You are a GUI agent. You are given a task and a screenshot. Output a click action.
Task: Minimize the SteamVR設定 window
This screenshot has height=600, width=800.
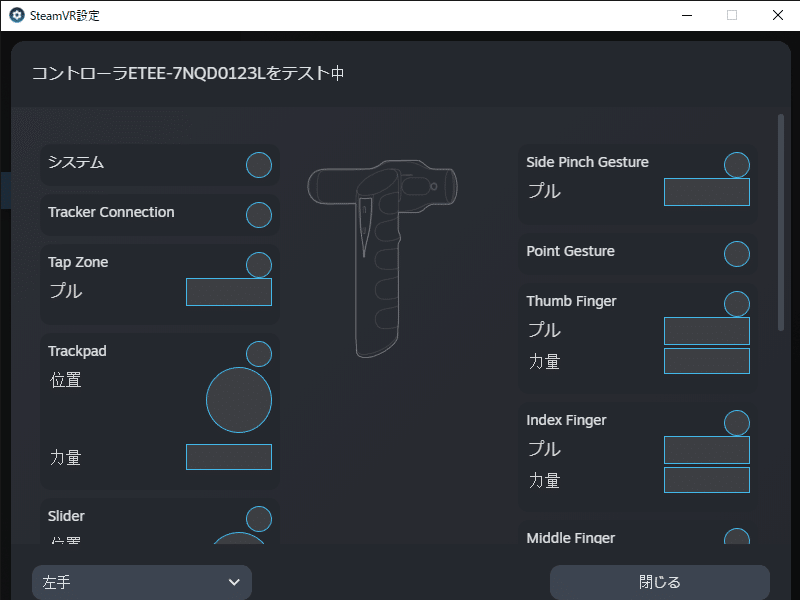coord(687,15)
